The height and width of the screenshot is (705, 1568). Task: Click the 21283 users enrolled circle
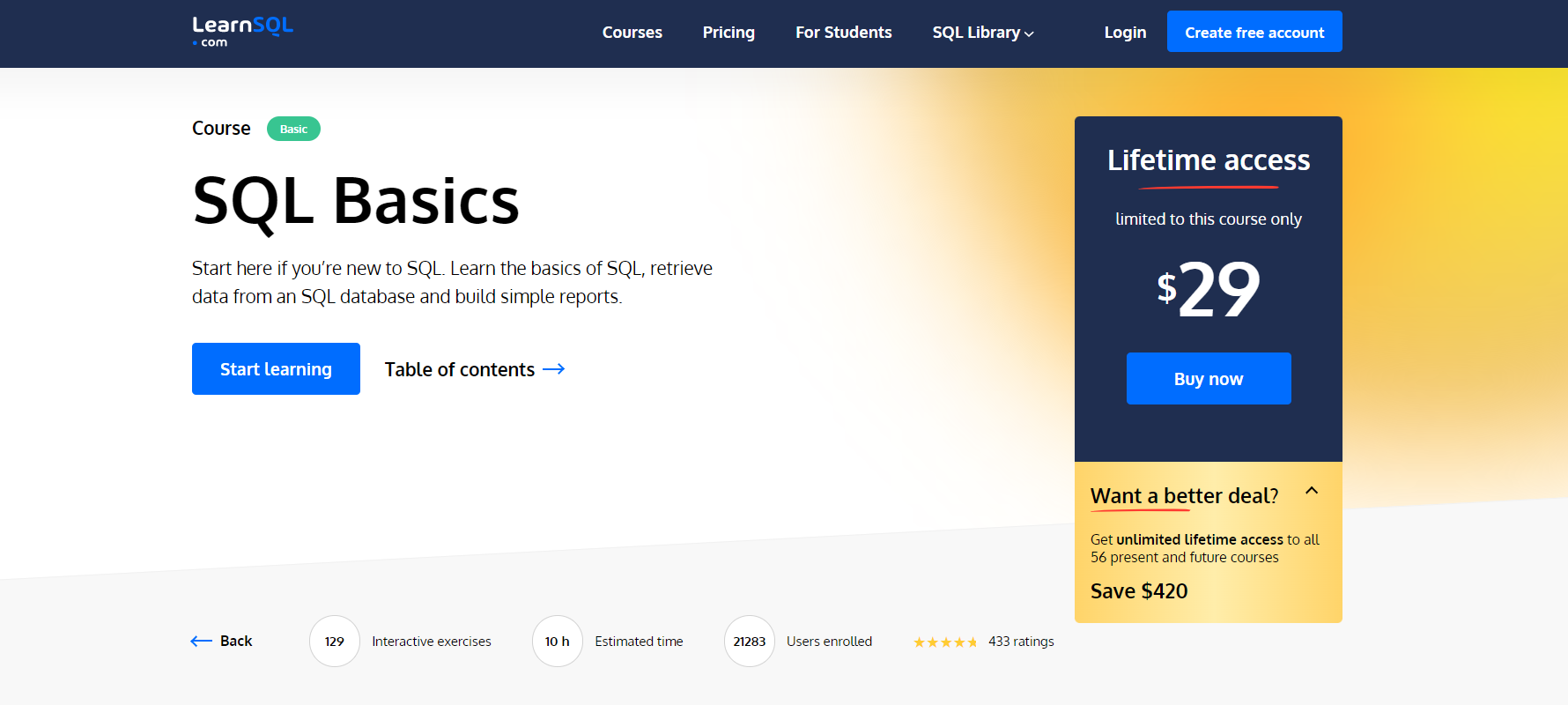(750, 642)
